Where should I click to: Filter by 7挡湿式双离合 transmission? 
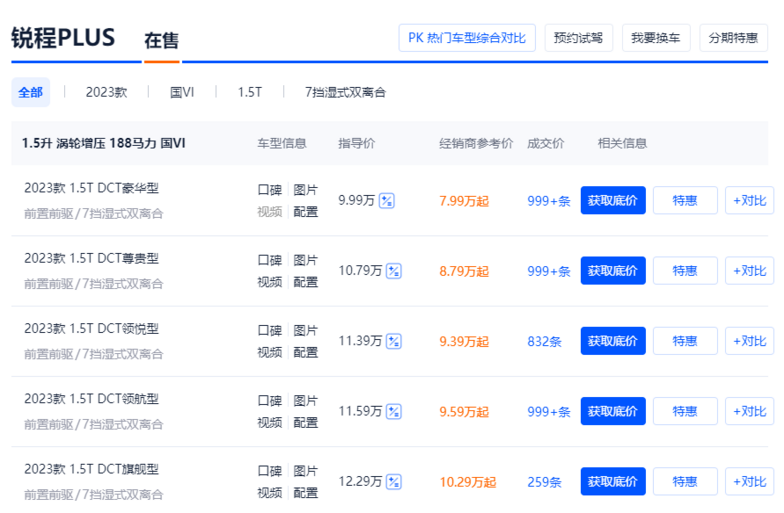pos(346,92)
